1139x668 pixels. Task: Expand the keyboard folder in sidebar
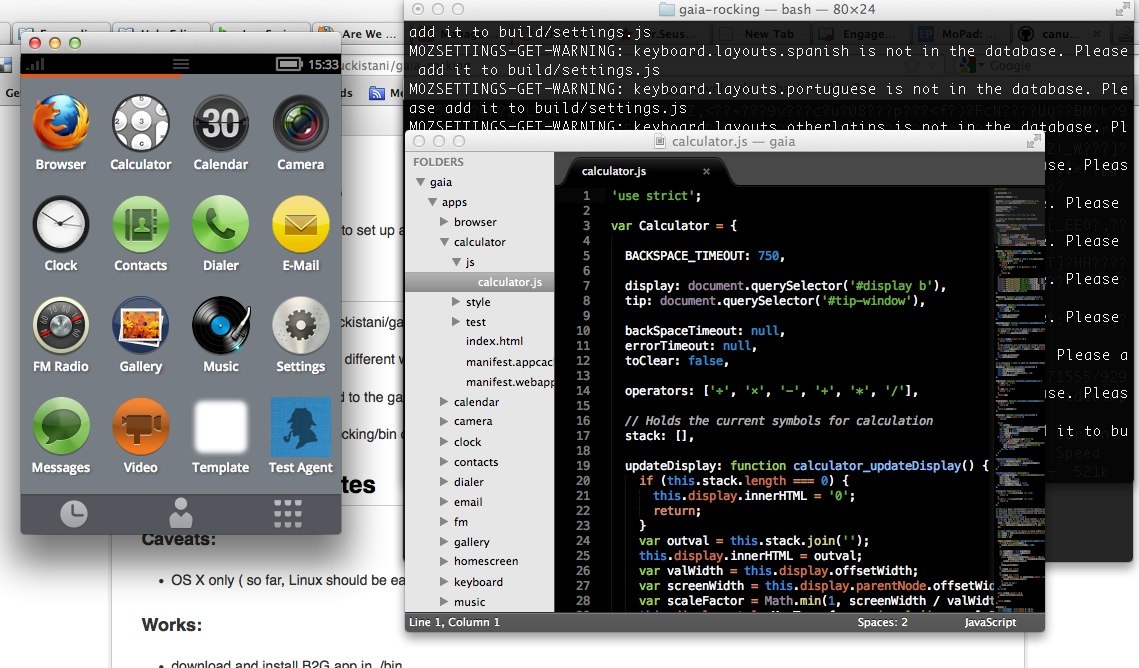point(445,582)
